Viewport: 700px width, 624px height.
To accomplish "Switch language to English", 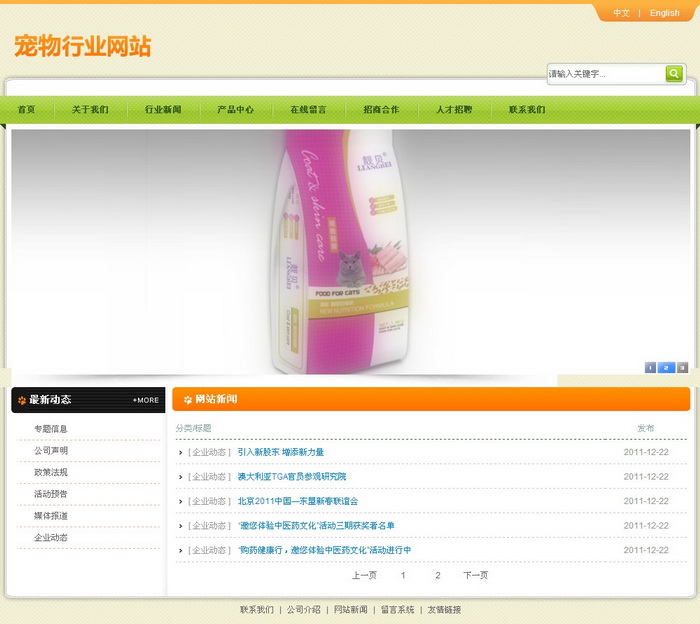I will pyautogui.click(x=664, y=13).
